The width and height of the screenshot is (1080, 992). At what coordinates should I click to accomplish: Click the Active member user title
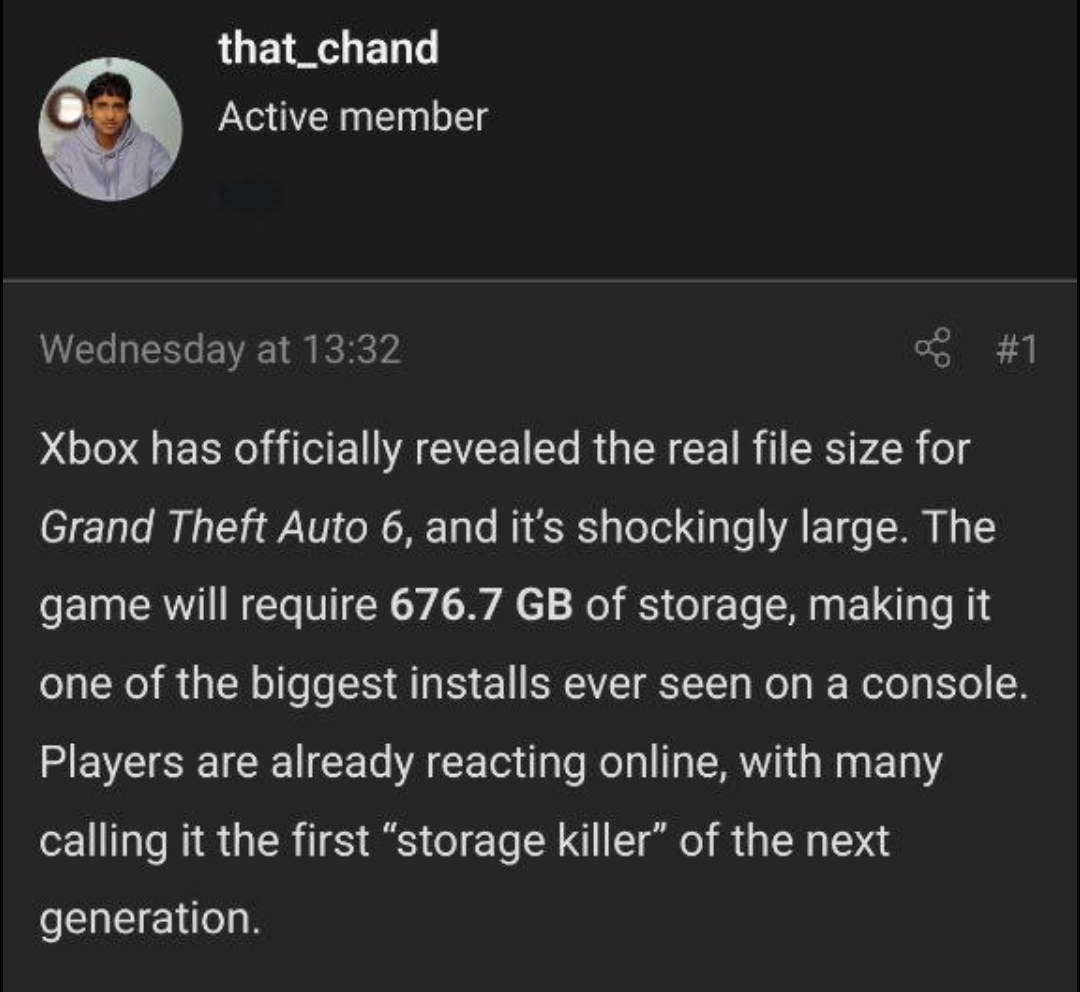(x=352, y=117)
